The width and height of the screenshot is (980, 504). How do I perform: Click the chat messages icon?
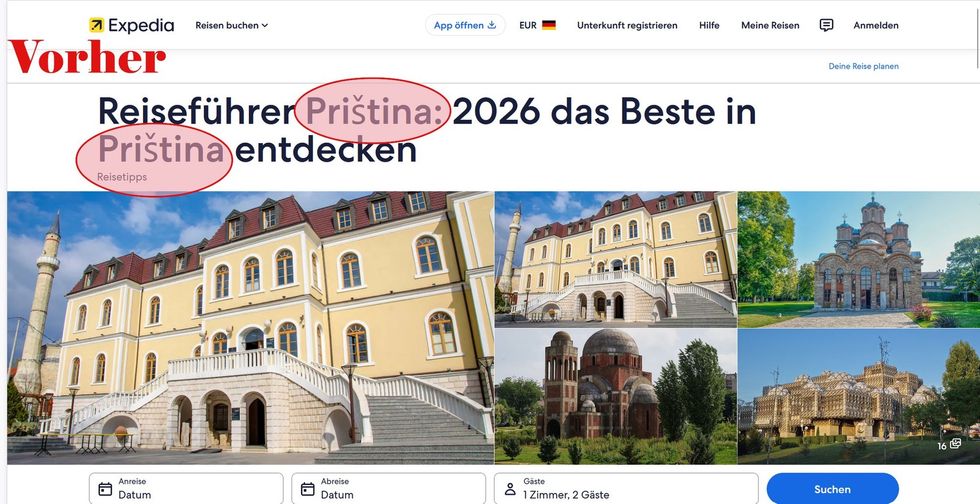pyautogui.click(x=826, y=25)
